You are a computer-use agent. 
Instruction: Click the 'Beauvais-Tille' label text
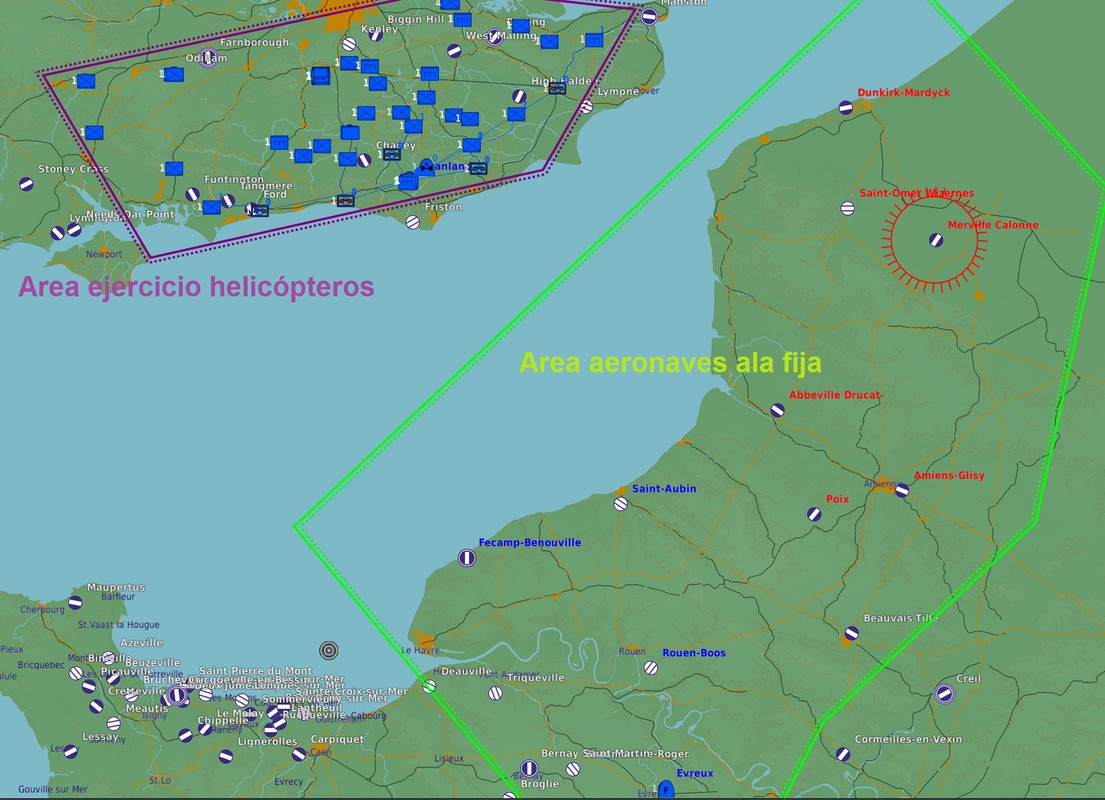tap(901, 618)
